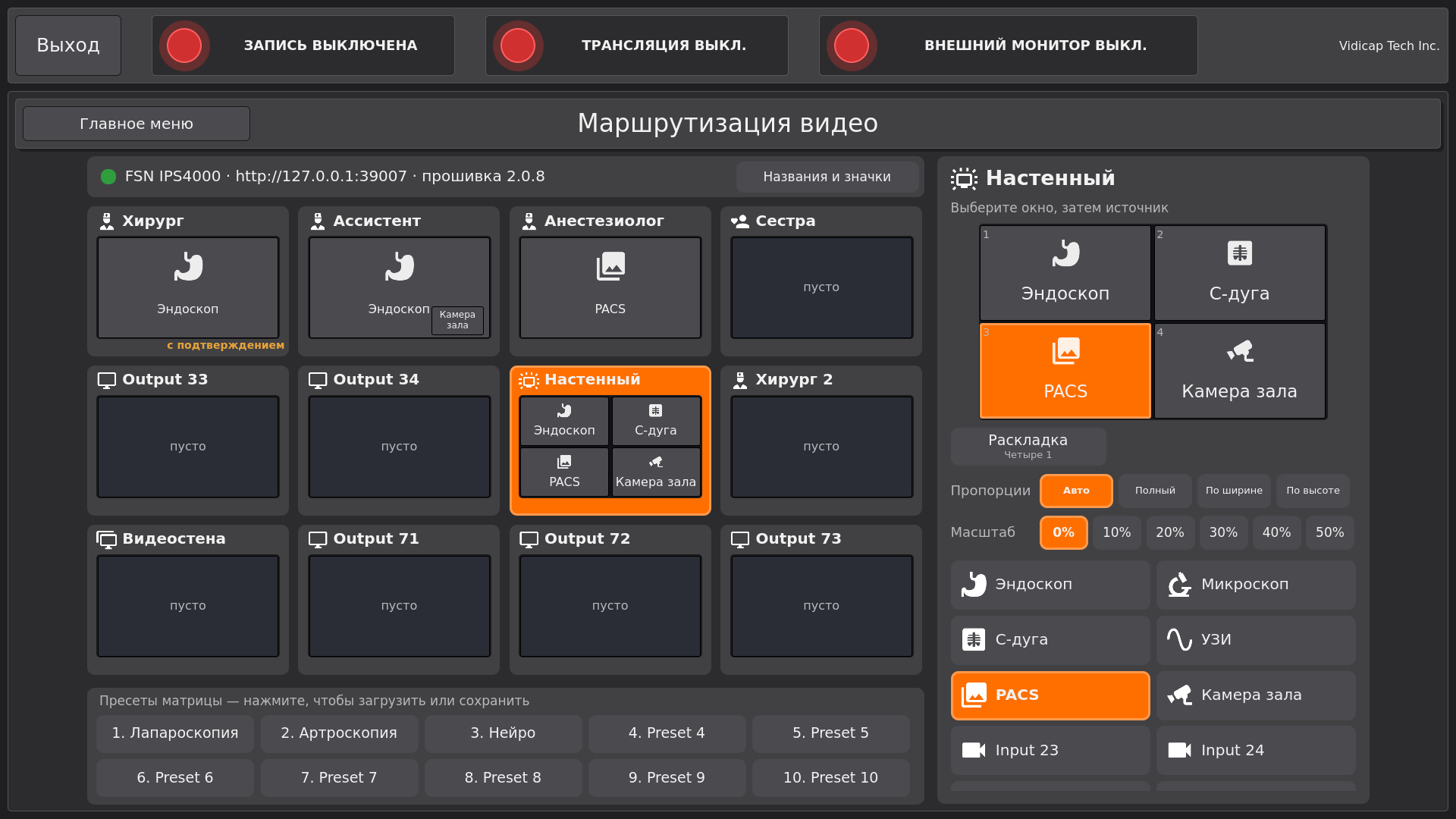Click the Output 33 monitor icon
Image resolution: width=1456 pixels, height=819 pixels.
[107, 380]
